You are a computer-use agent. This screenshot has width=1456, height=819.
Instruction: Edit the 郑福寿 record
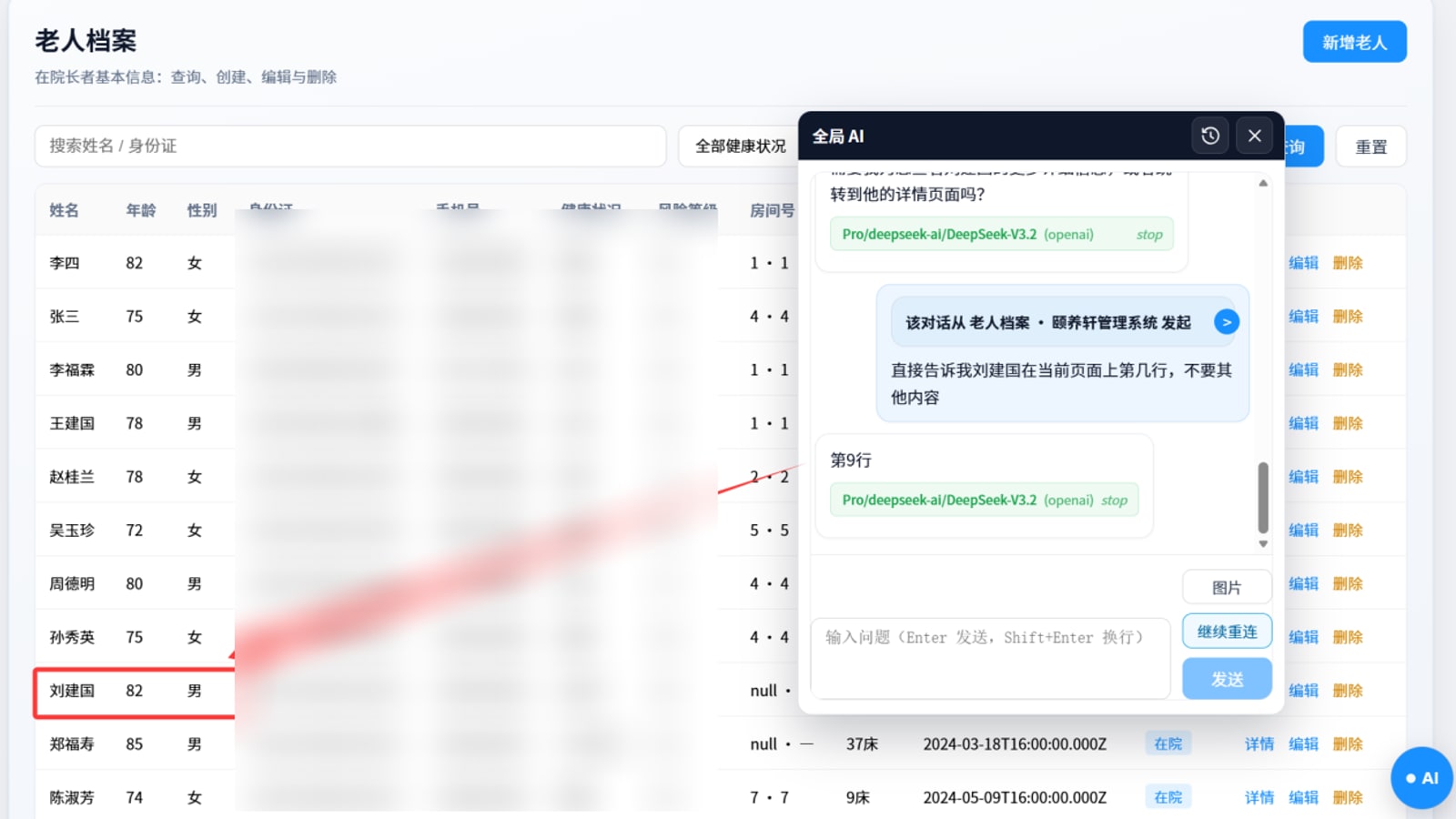tap(1303, 744)
